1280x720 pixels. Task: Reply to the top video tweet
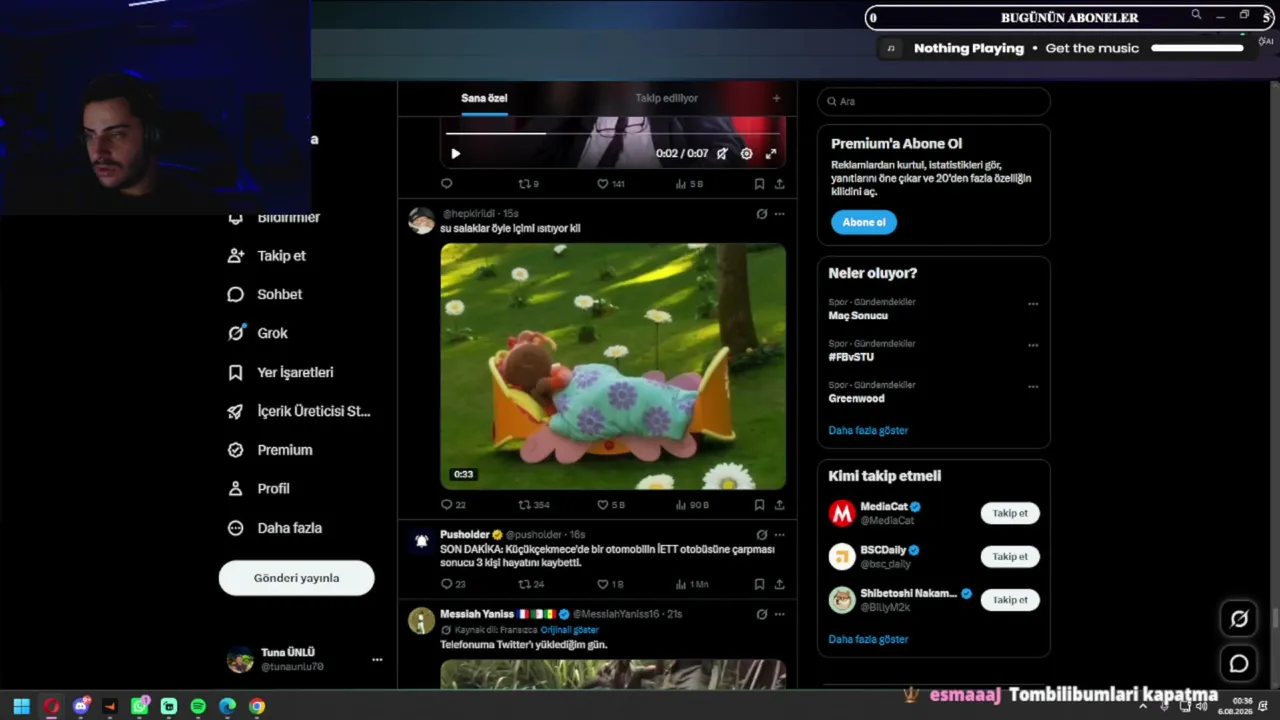(x=447, y=184)
